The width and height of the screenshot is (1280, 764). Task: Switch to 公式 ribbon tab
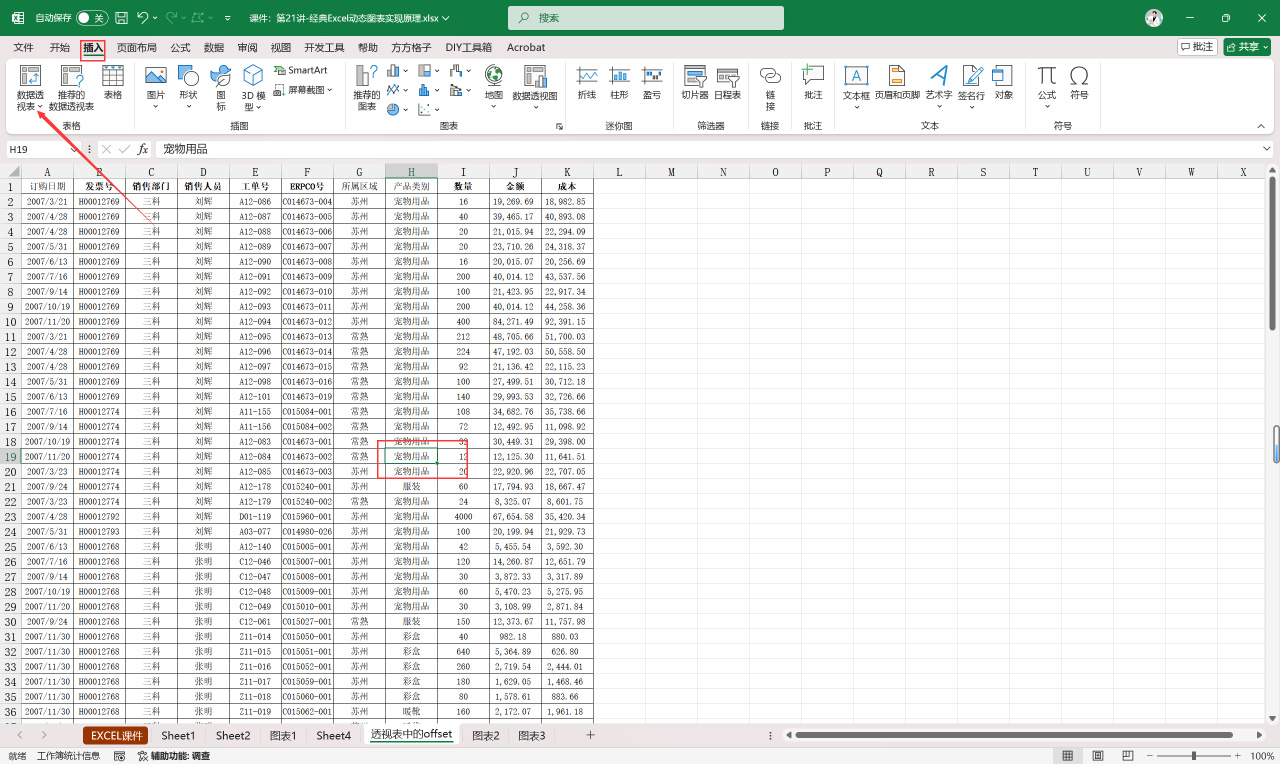(x=180, y=47)
